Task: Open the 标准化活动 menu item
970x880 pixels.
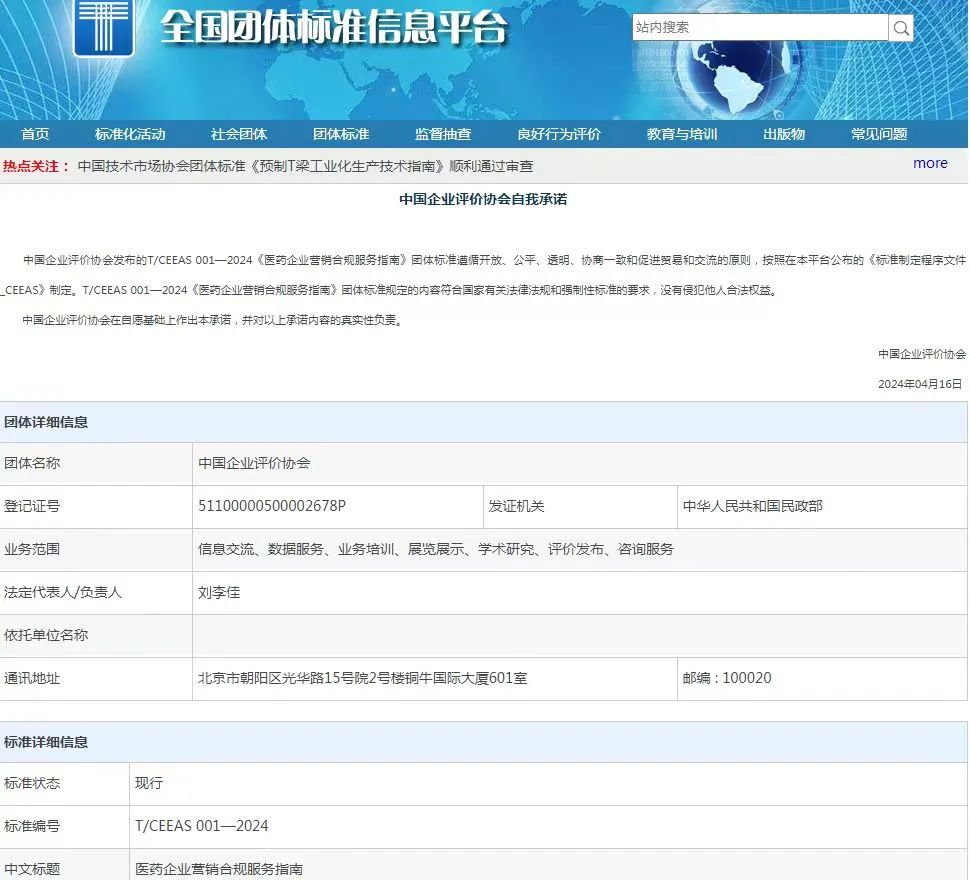Action: click(x=130, y=134)
